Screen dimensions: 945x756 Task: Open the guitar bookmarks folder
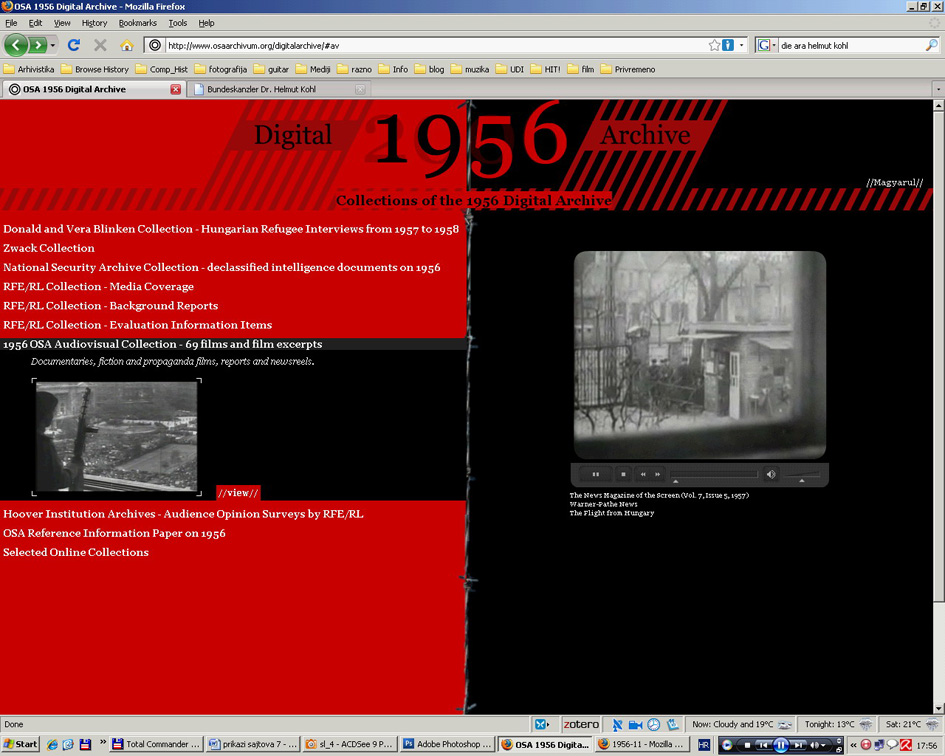(x=271, y=69)
